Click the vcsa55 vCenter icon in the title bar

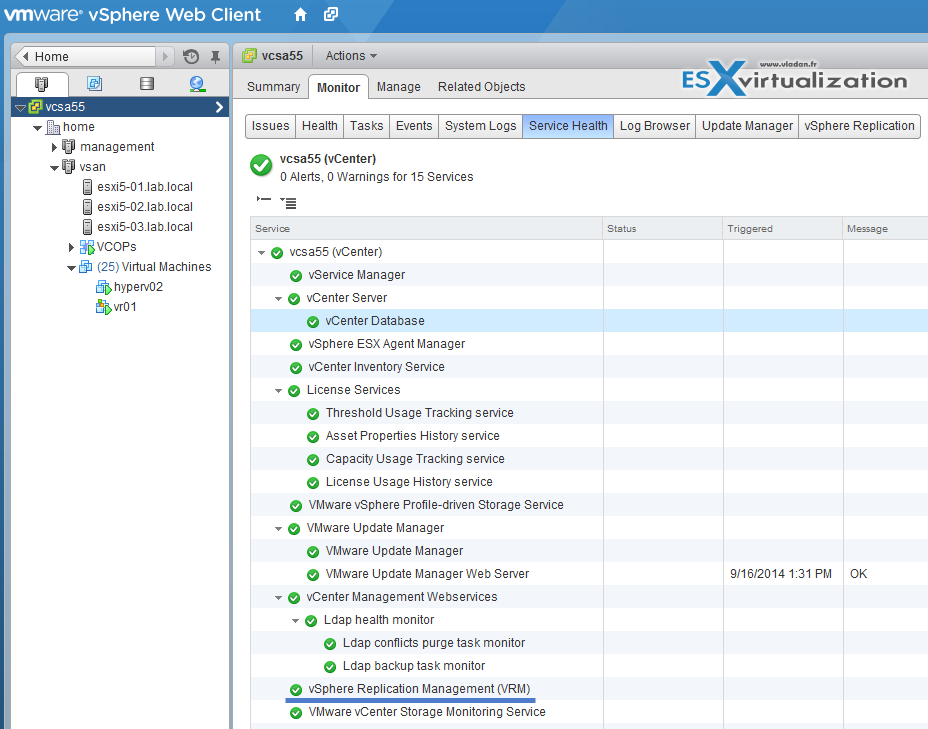pyautogui.click(x=250, y=56)
